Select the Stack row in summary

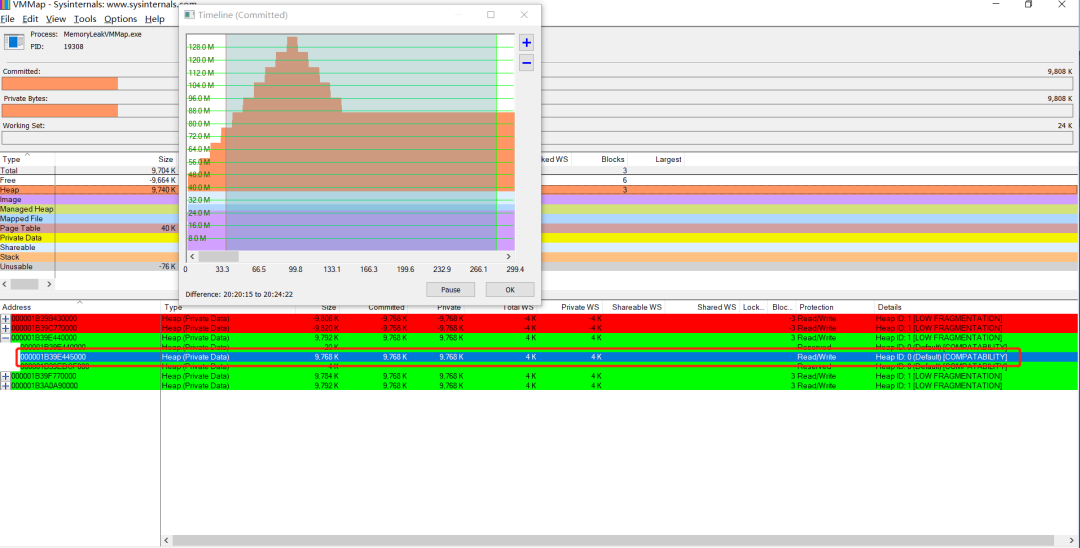[x=539, y=257]
